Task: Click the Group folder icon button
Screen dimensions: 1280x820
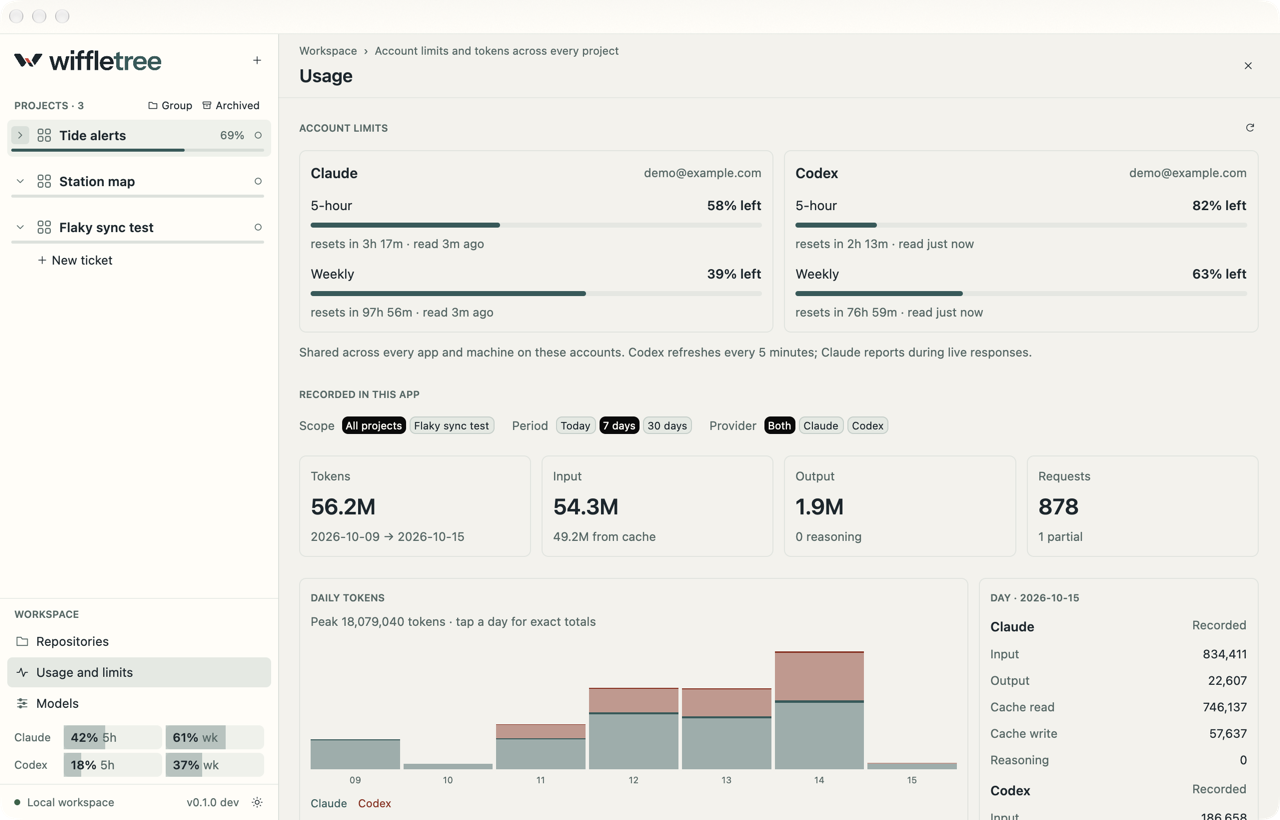Action: [170, 105]
